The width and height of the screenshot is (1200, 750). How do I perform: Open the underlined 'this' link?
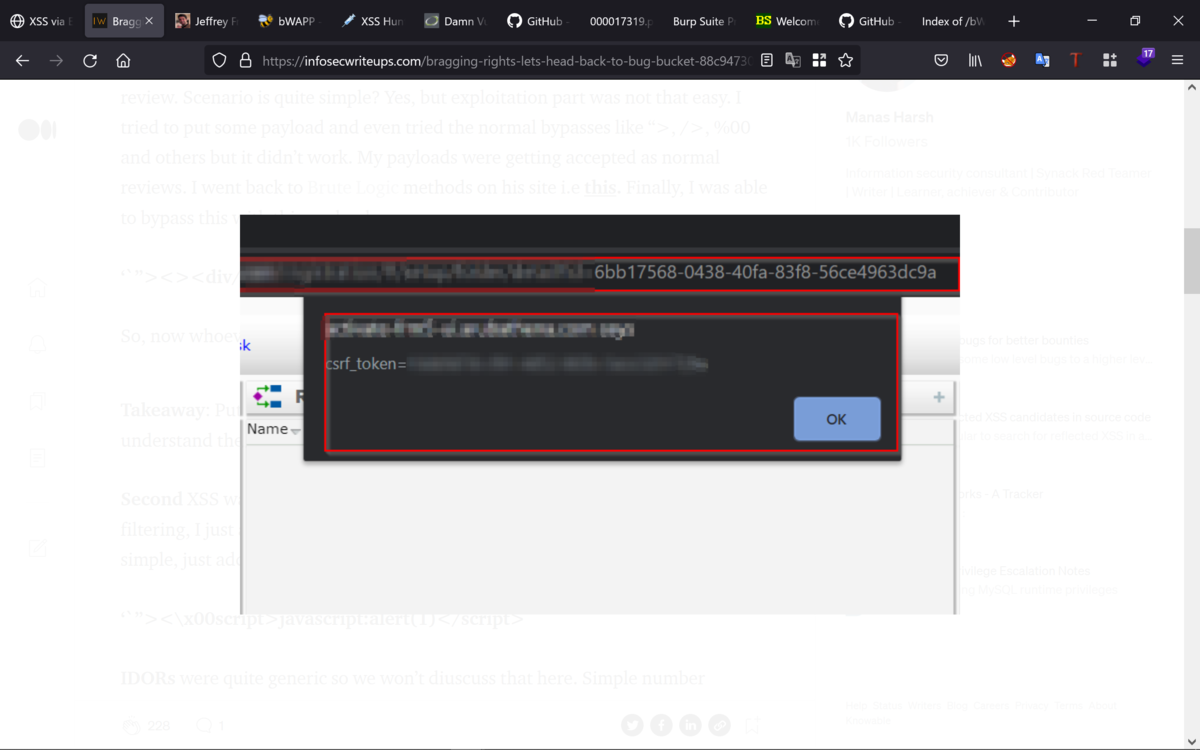[600, 187]
